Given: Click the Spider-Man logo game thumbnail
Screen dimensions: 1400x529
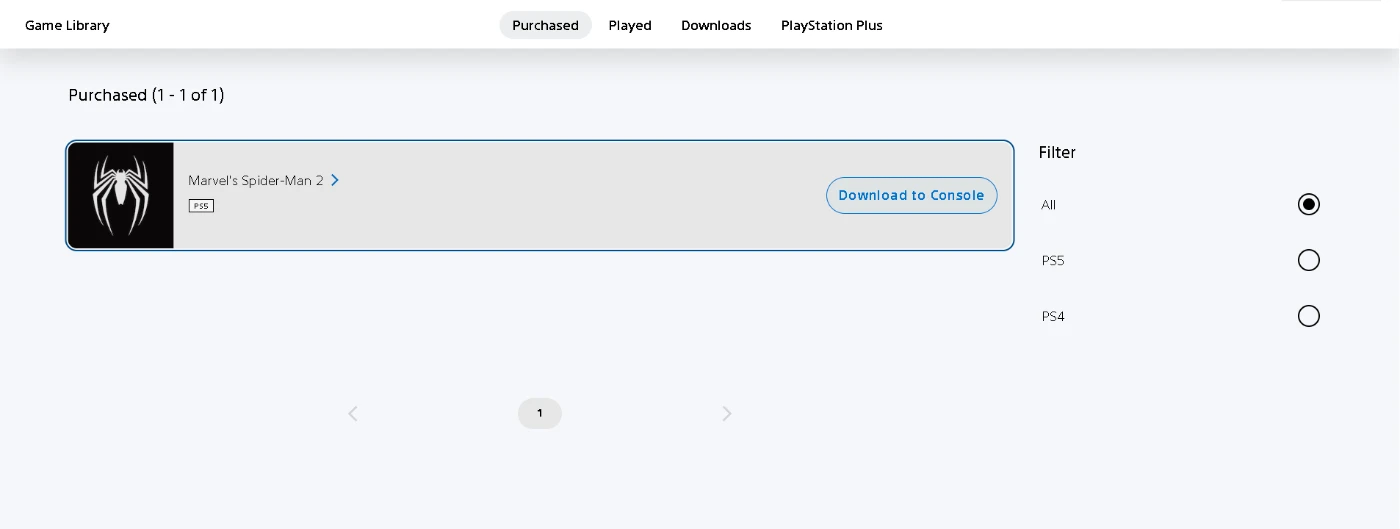Looking at the screenshot, I should (120, 195).
